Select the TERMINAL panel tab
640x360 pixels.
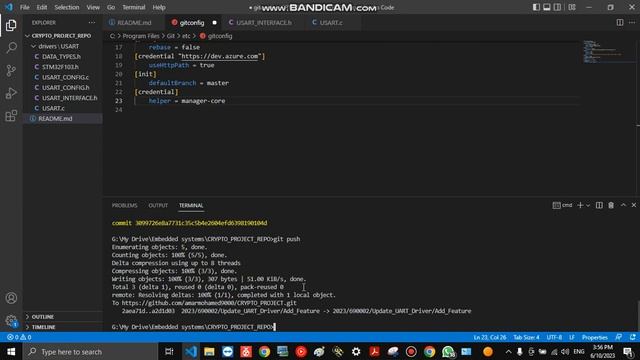tap(191, 205)
